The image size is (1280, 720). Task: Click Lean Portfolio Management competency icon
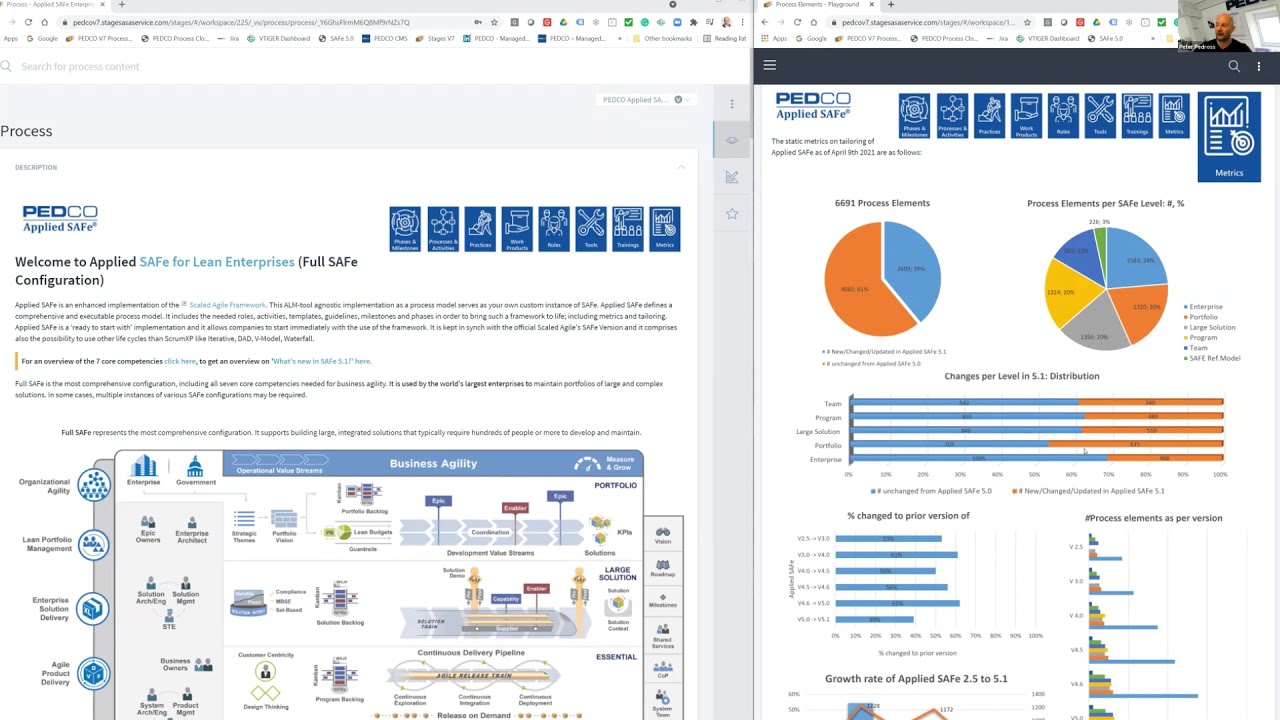[94, 545]
